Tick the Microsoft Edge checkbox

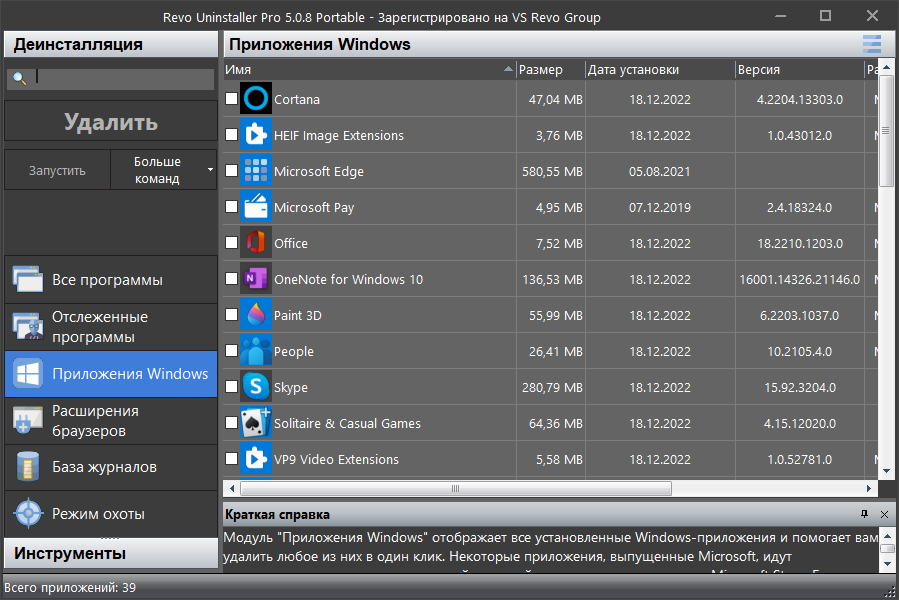(x=231, y=170)
